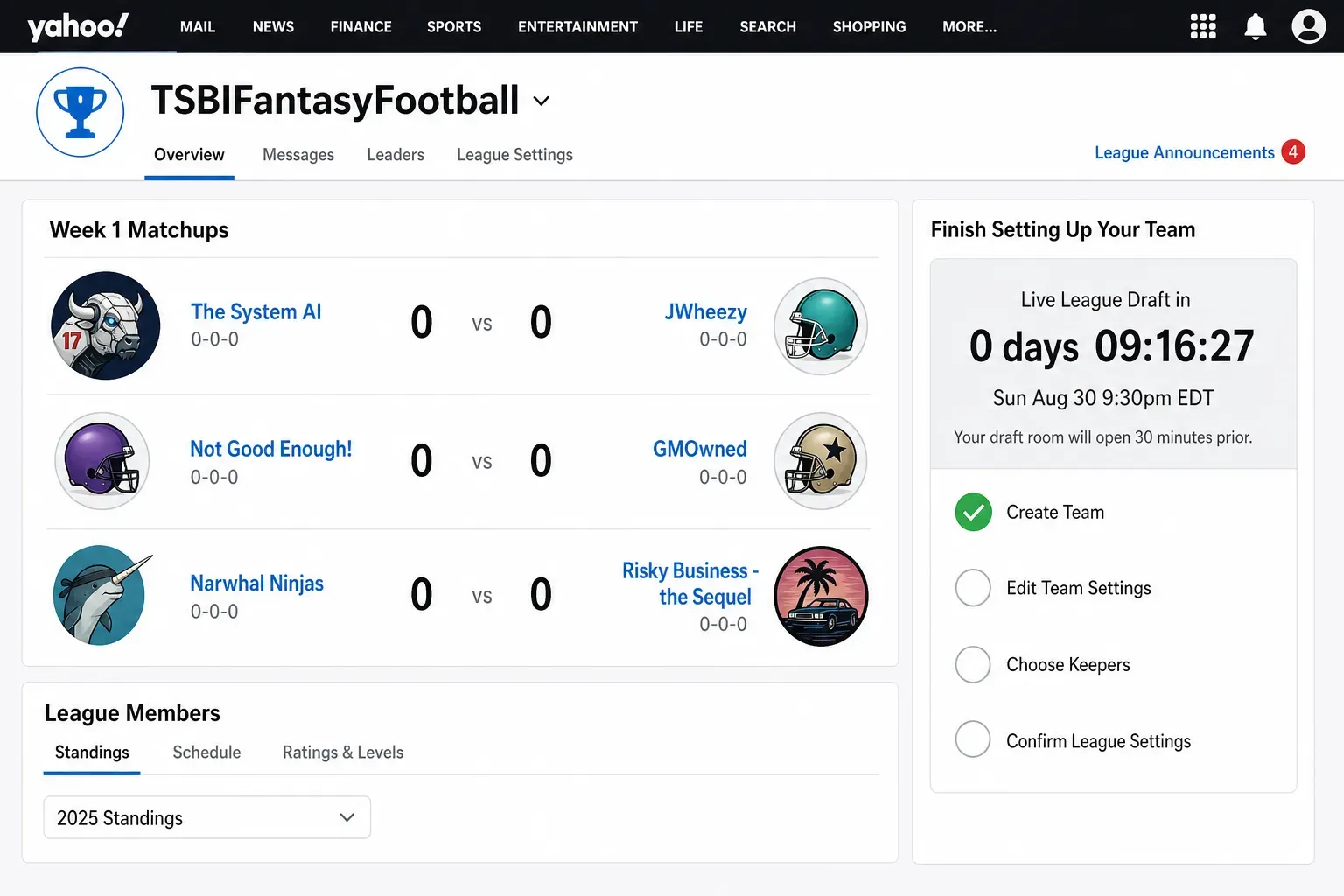The height and width of the screenshot is (896, 1344).
Task: Go to Shopping in the top bar
Action: point(869,26)
